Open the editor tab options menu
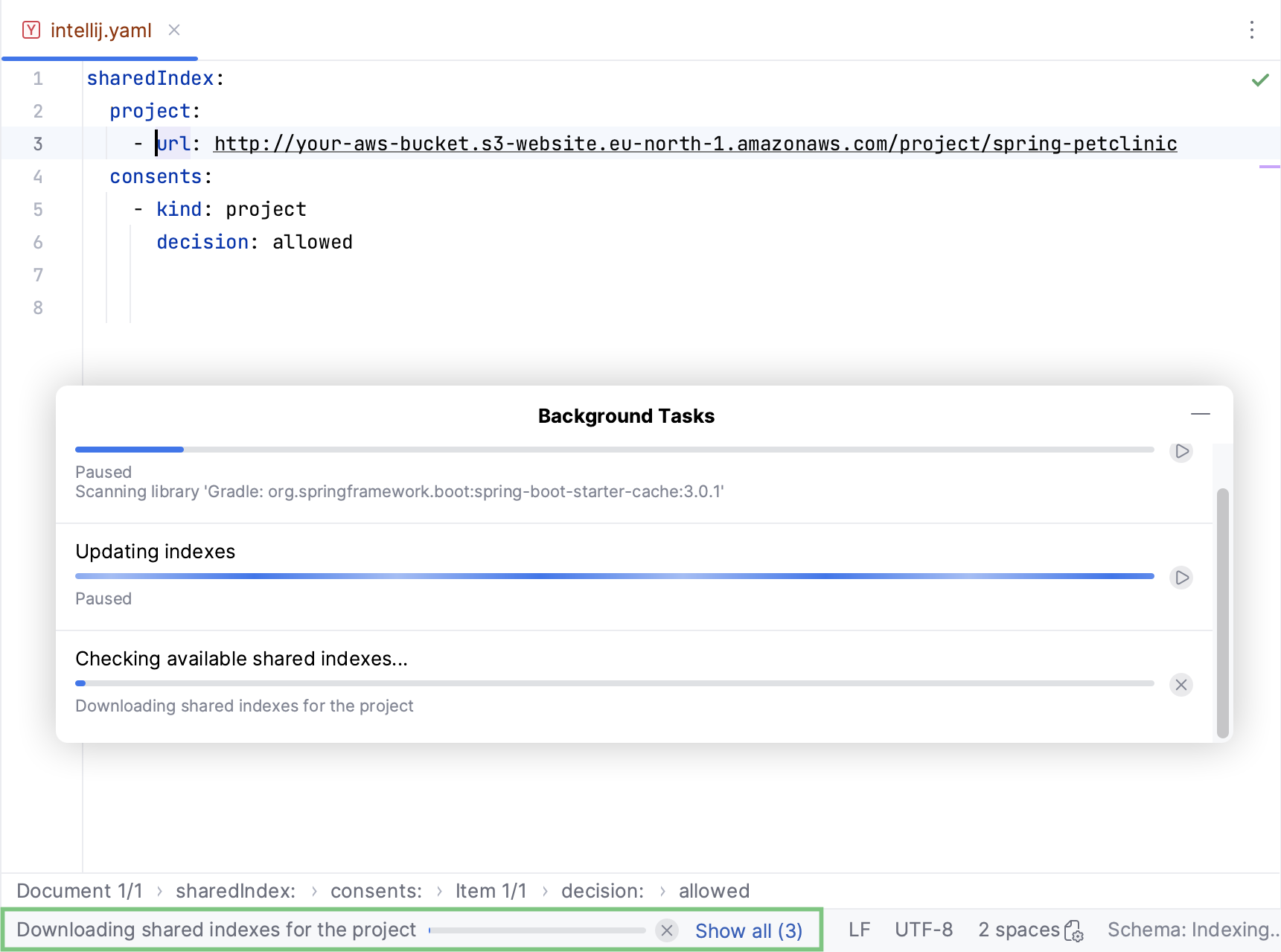This screenshot has height=952, width=1281. pos(1252,30)
